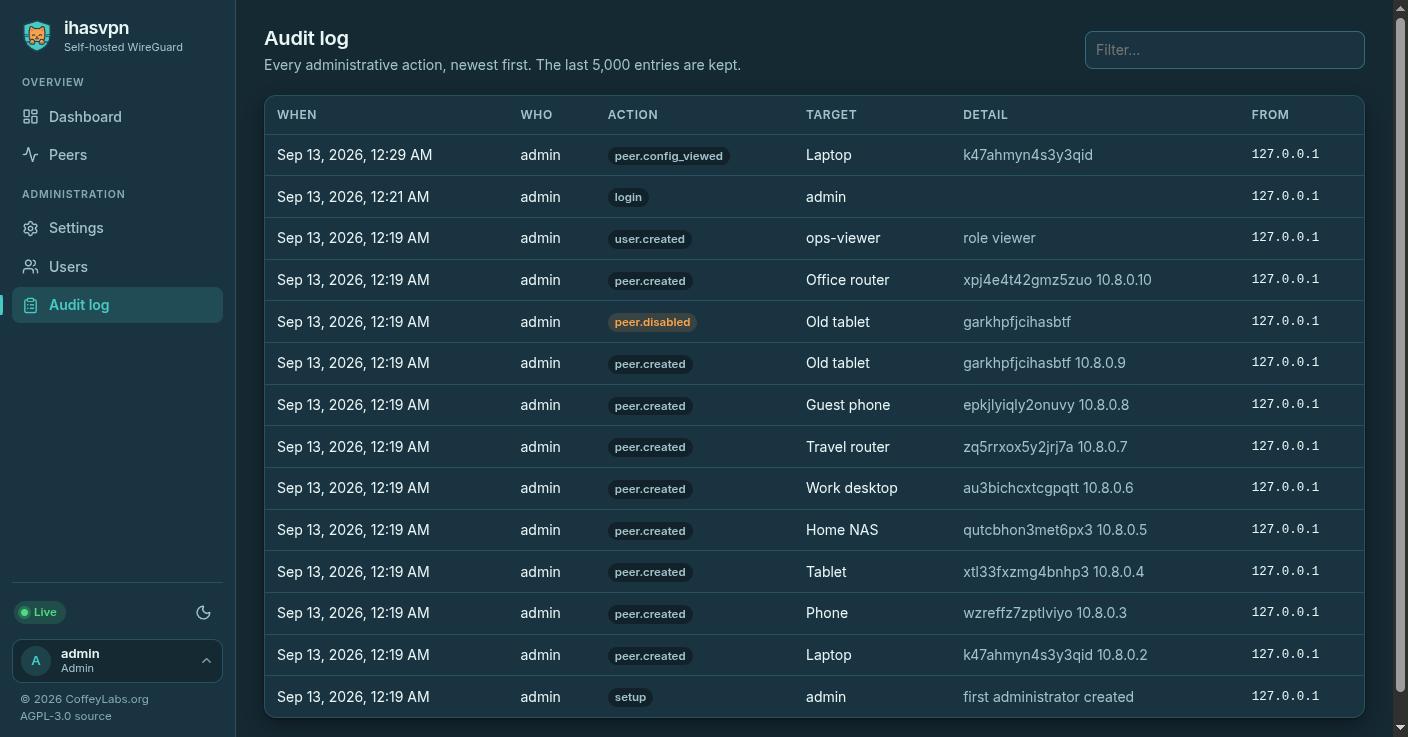The image size is (1408, 737).
Task: Focus the Filter input field
Action: point(1224,50)
